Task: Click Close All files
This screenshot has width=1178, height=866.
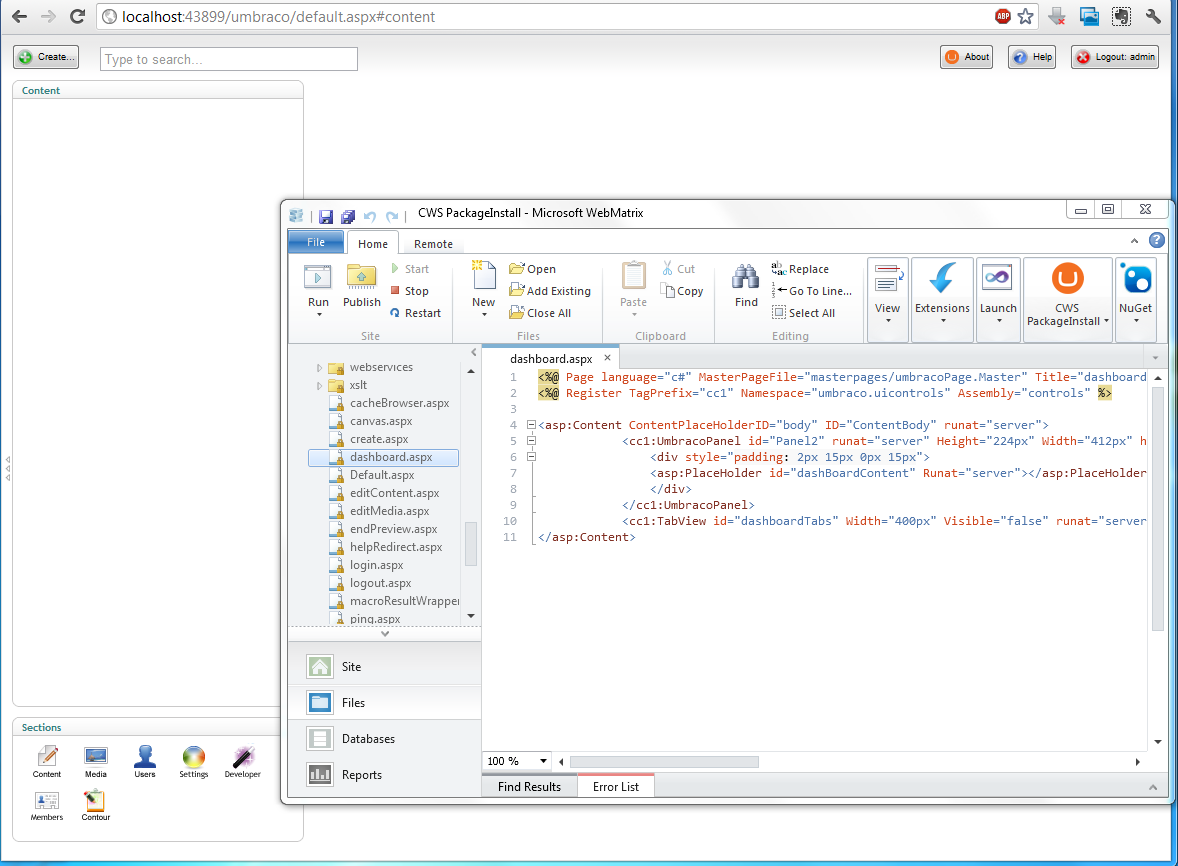Action: point(540,312)
